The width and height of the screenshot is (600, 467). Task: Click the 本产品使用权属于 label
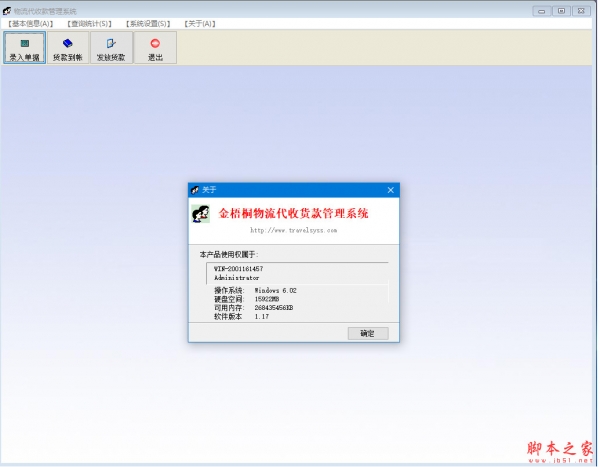pos(229,255)
